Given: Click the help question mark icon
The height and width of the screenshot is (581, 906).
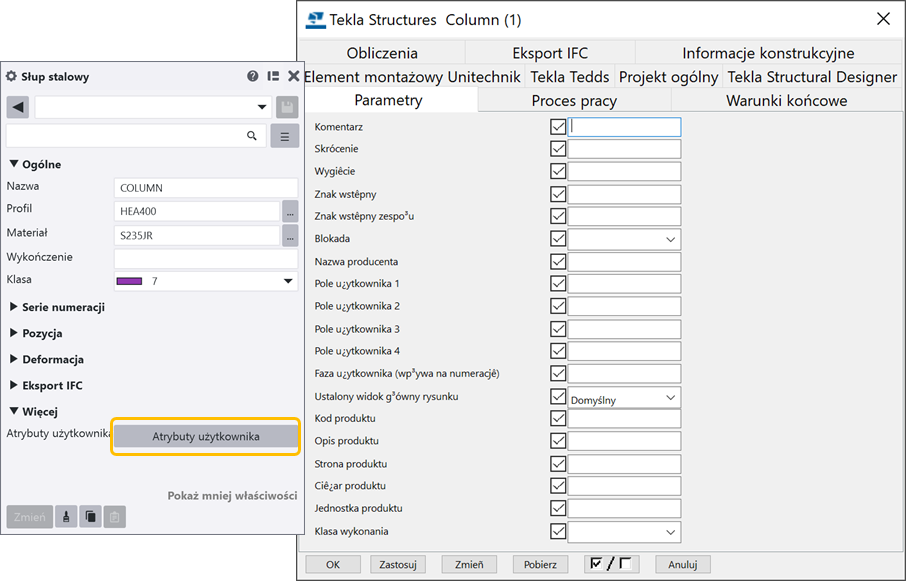Looking at the screenshot, I should 253,76.
